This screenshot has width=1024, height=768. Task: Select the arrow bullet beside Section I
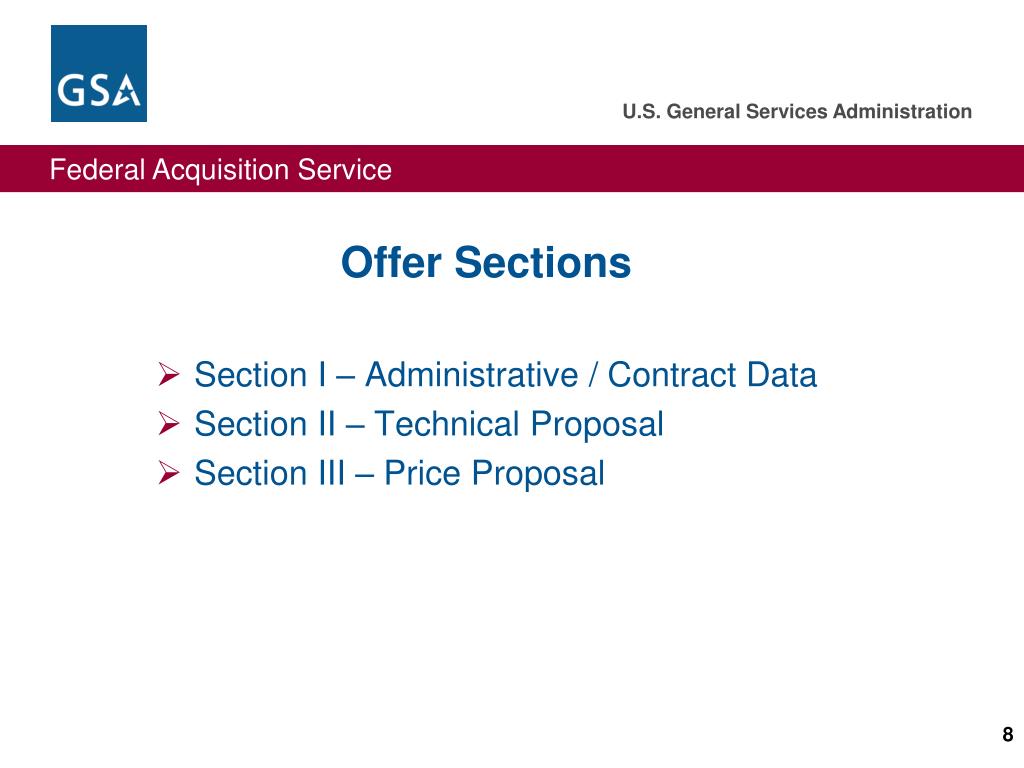168,374
